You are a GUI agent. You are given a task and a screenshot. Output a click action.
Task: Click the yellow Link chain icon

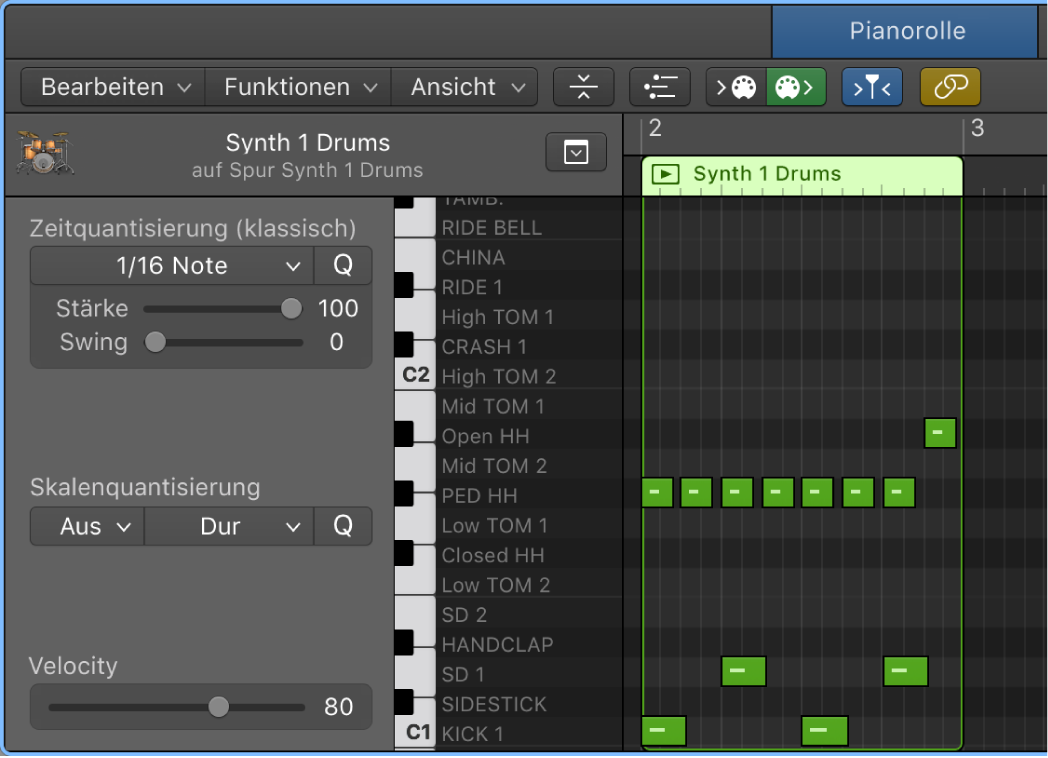click(x=950, y=87)
